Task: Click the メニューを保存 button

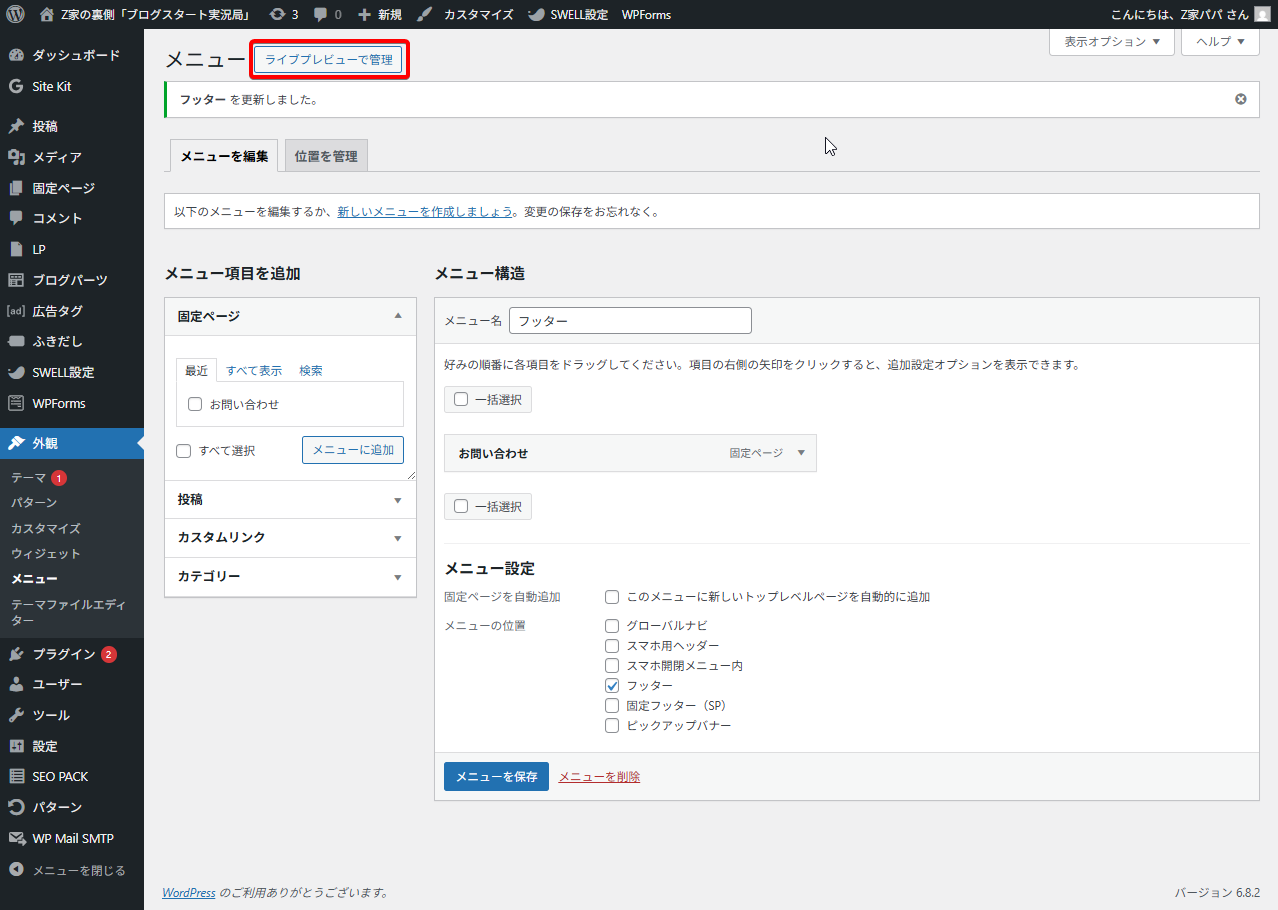Action: point(496,777)
